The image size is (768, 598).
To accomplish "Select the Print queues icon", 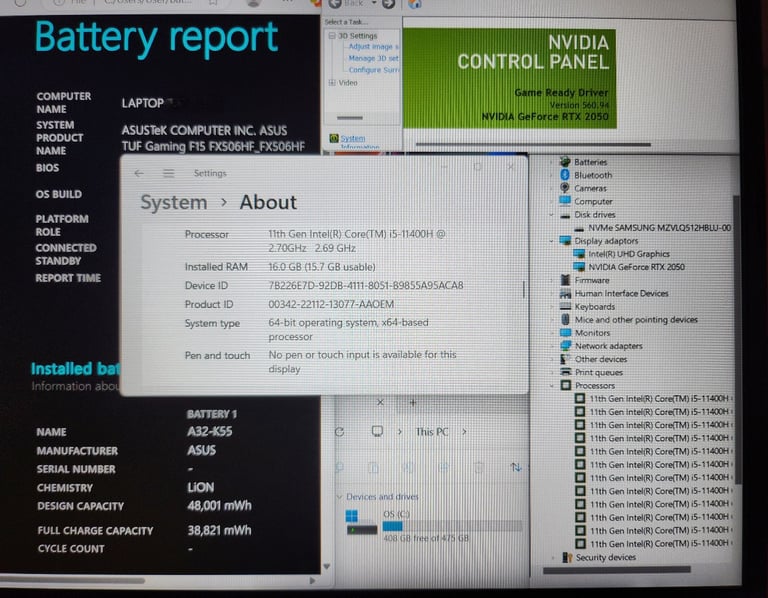I will (x=566, y=372).
